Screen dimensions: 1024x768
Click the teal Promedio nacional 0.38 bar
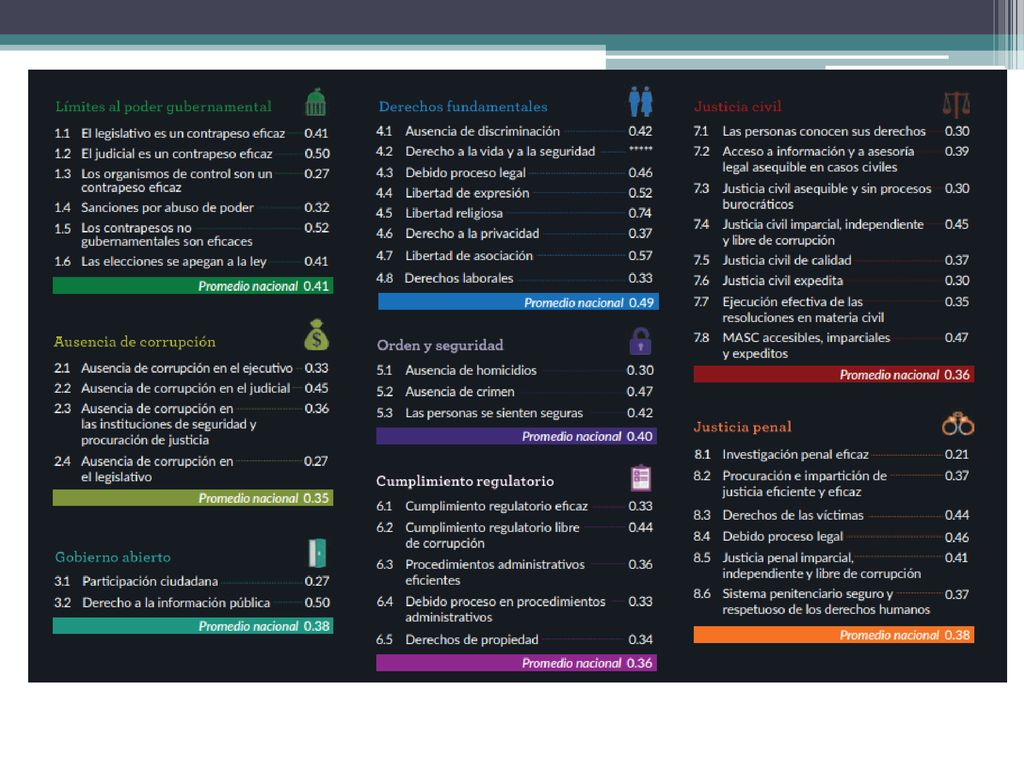[193, 626]
